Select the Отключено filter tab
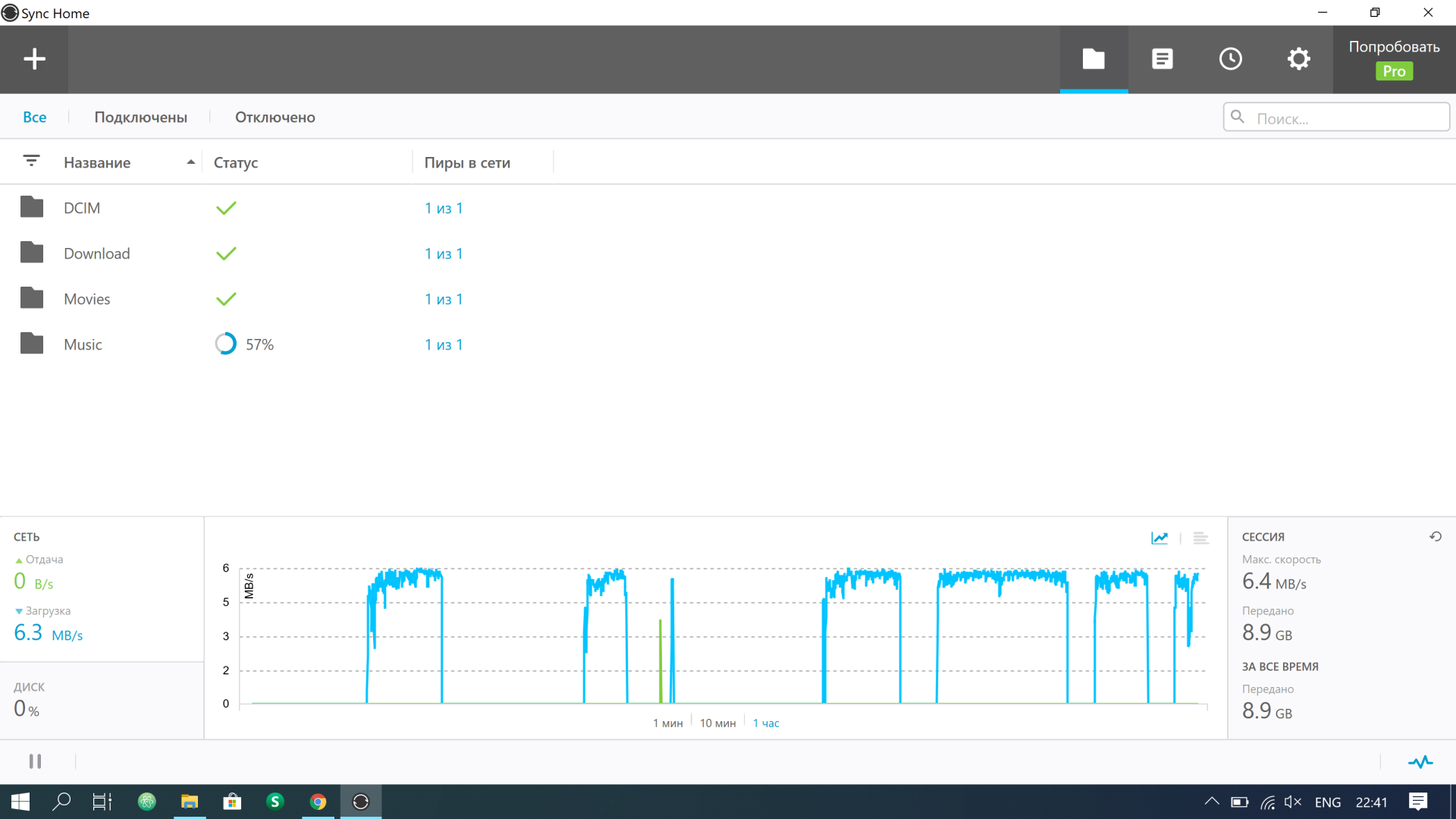Screen dimensions: 1456x819 coord(275,117)
